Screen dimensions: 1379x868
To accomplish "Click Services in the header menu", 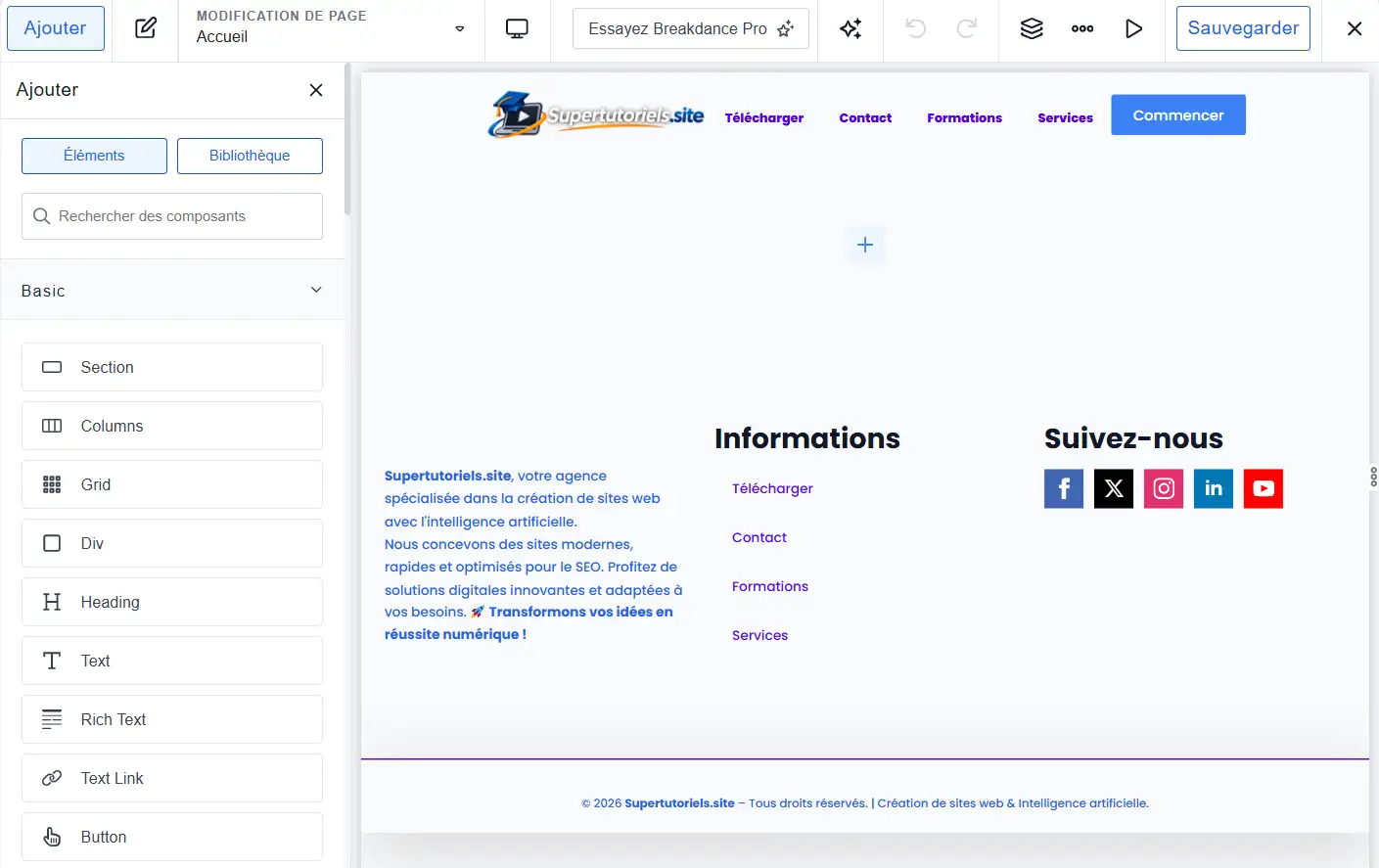I will 1065,118.
